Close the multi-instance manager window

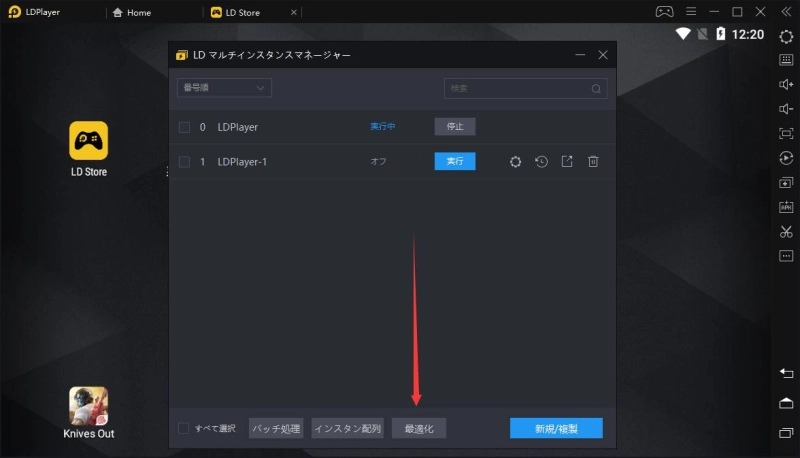pos(603,55)
